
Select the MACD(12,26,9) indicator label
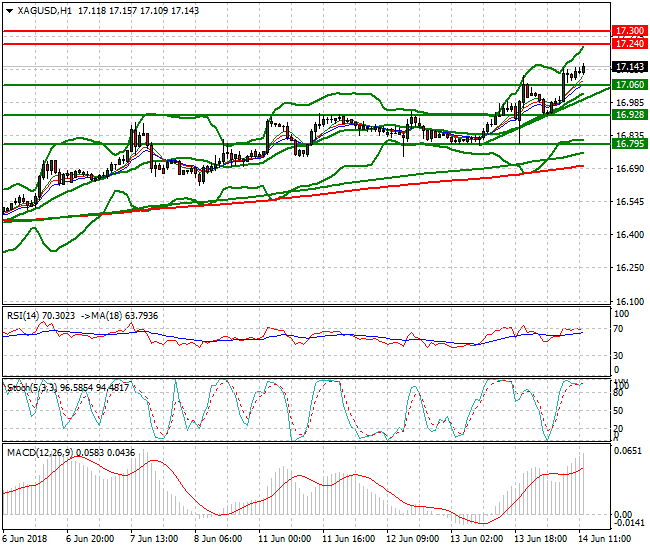40,453
